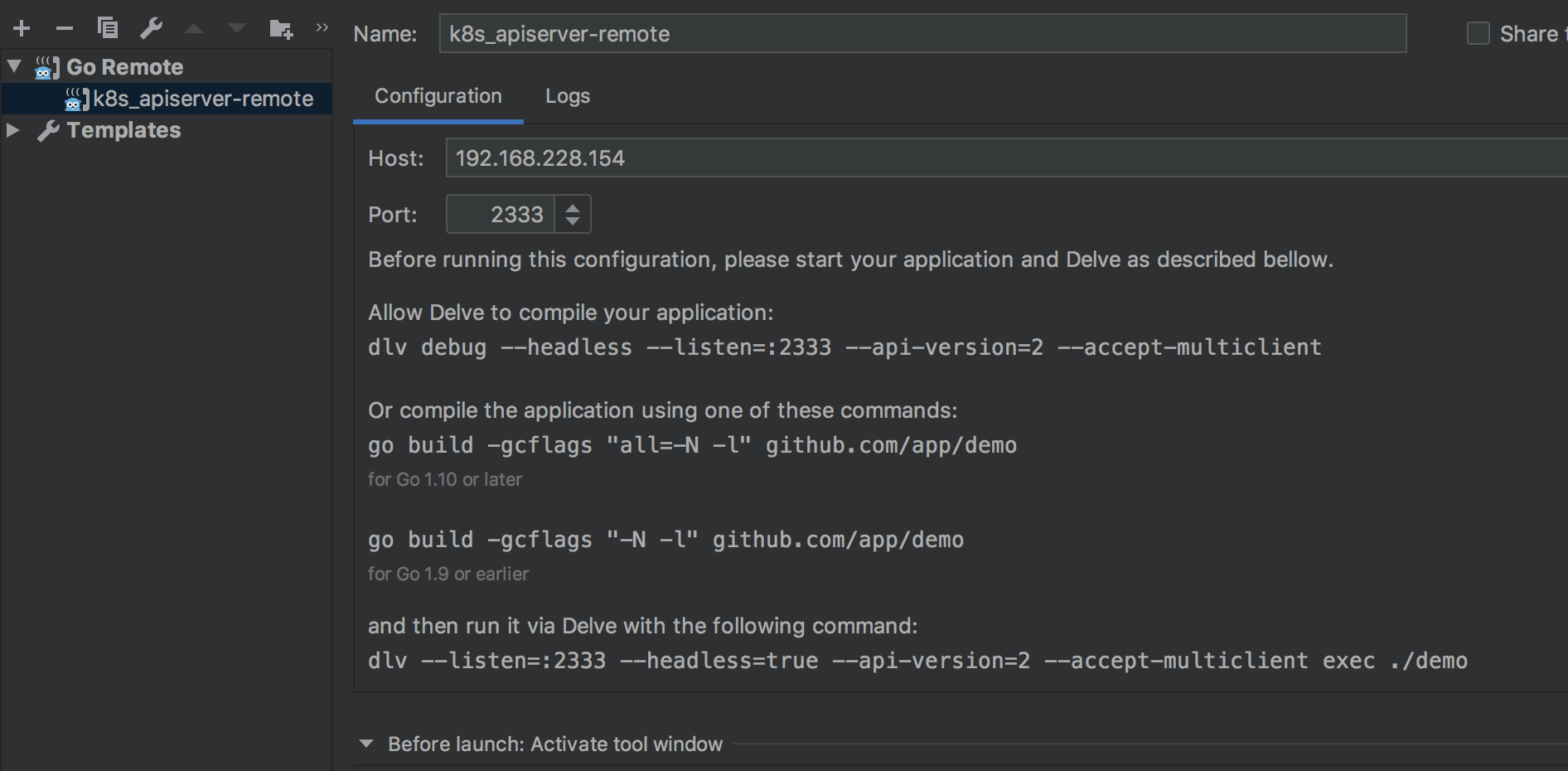Increase port number with up stepper
Screen dimensions: 1568x771
click(573, 207)
